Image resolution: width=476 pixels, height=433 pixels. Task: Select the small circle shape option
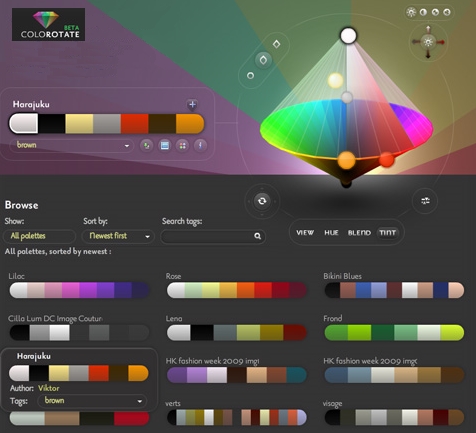[250, 76]
